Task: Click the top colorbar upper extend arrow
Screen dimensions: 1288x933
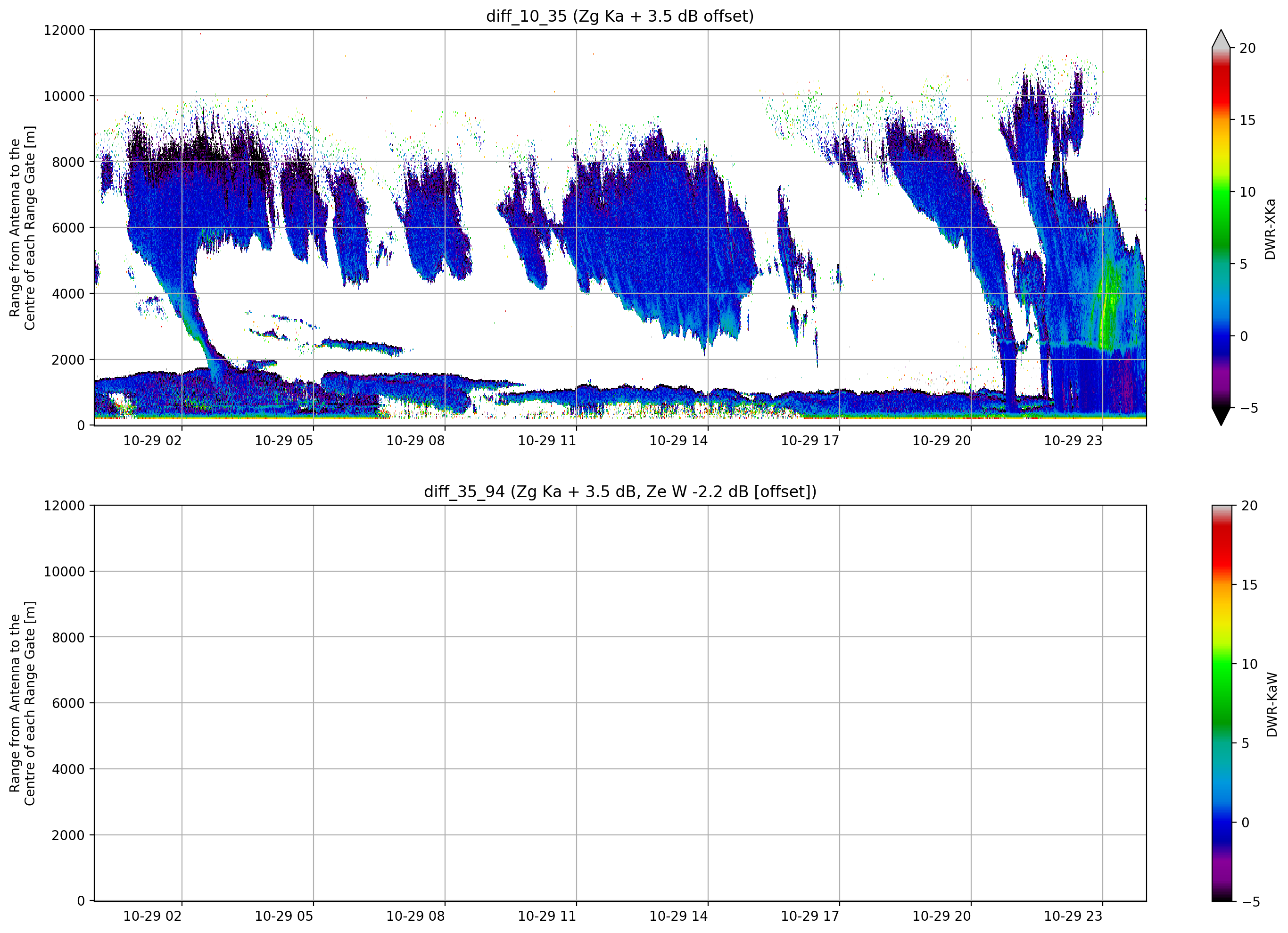Action: 1221,39
